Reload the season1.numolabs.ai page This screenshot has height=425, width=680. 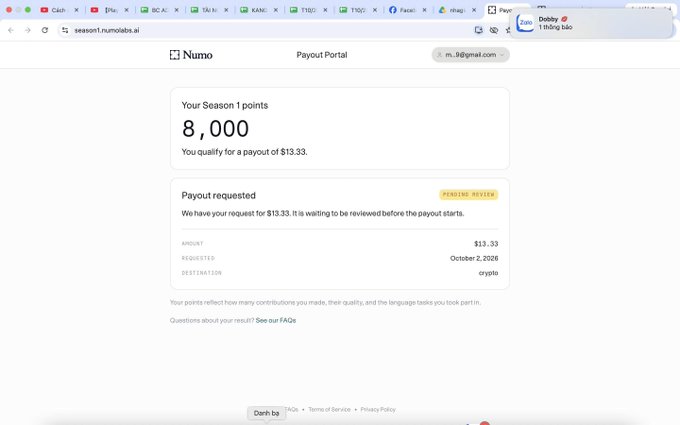[45, 30]
